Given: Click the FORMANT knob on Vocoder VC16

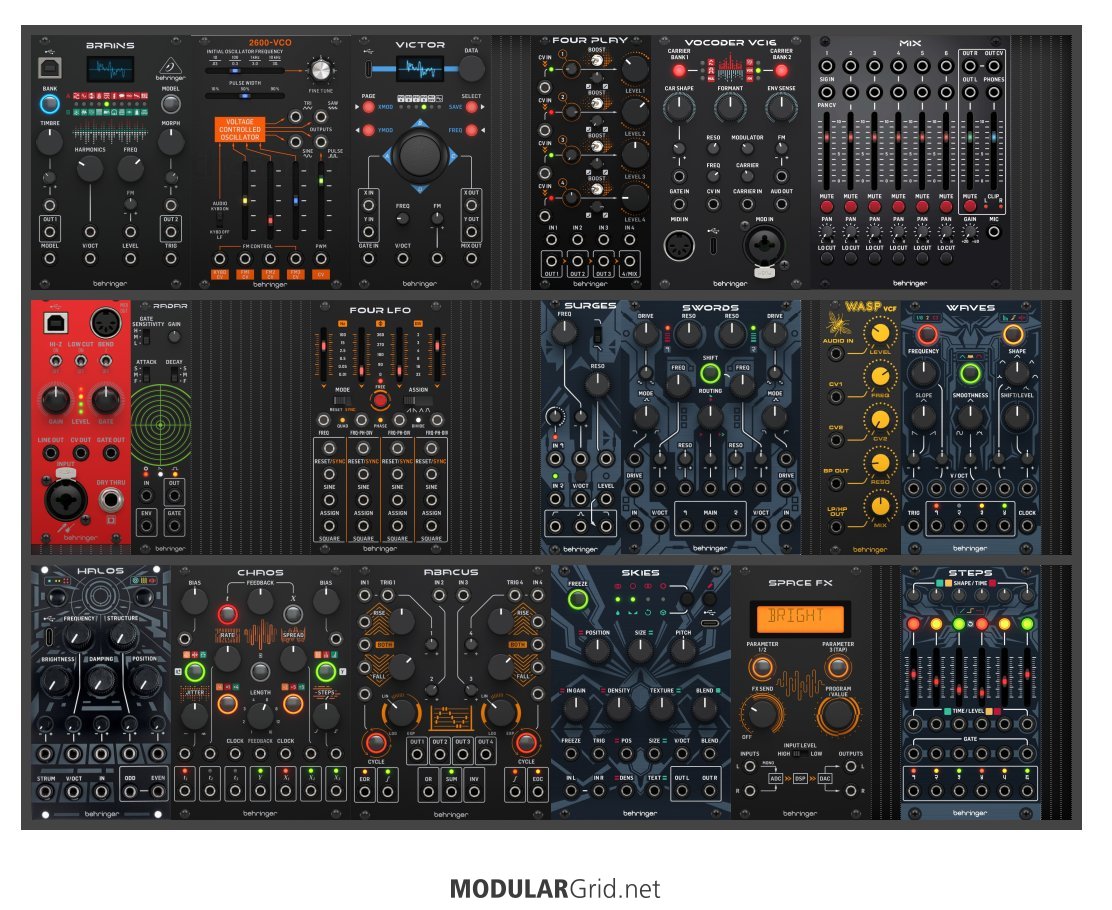Looking at the screenshot, I should [730, 108].
